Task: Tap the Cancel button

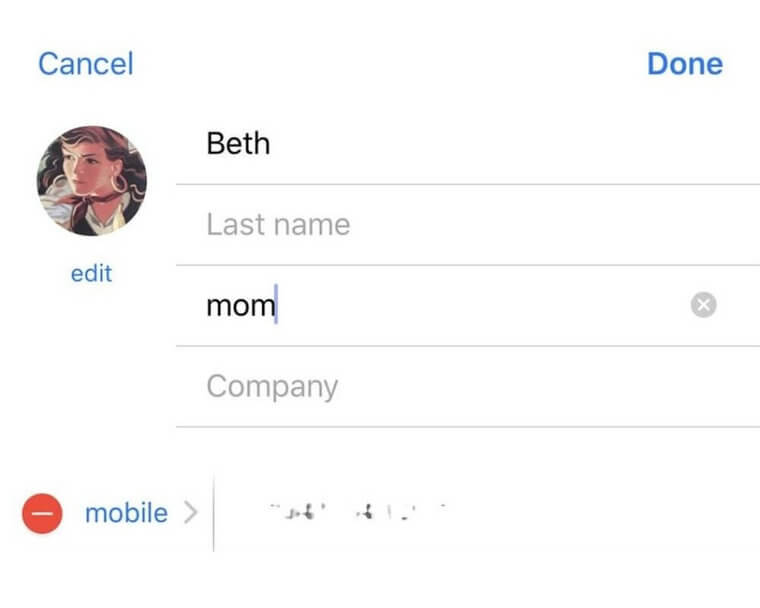Action: (86, 64)
